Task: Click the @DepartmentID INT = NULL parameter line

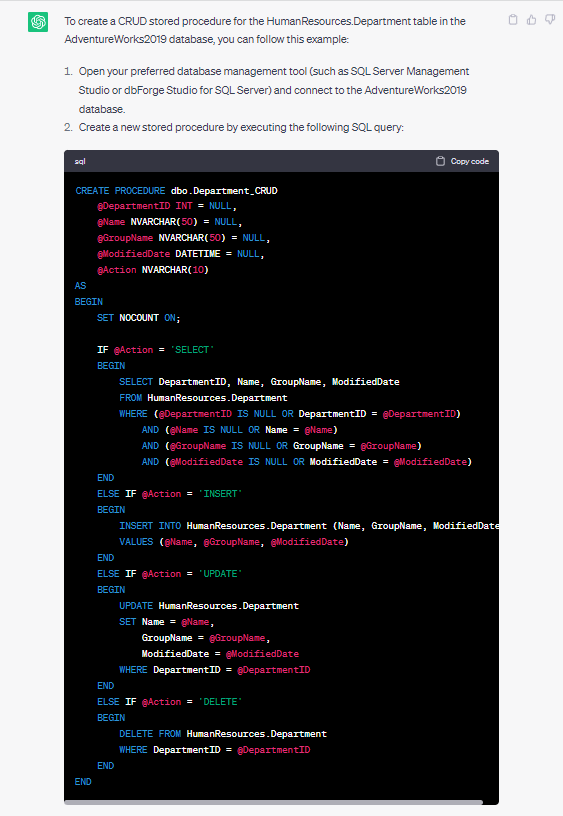Action: click(x=167, y=206)
